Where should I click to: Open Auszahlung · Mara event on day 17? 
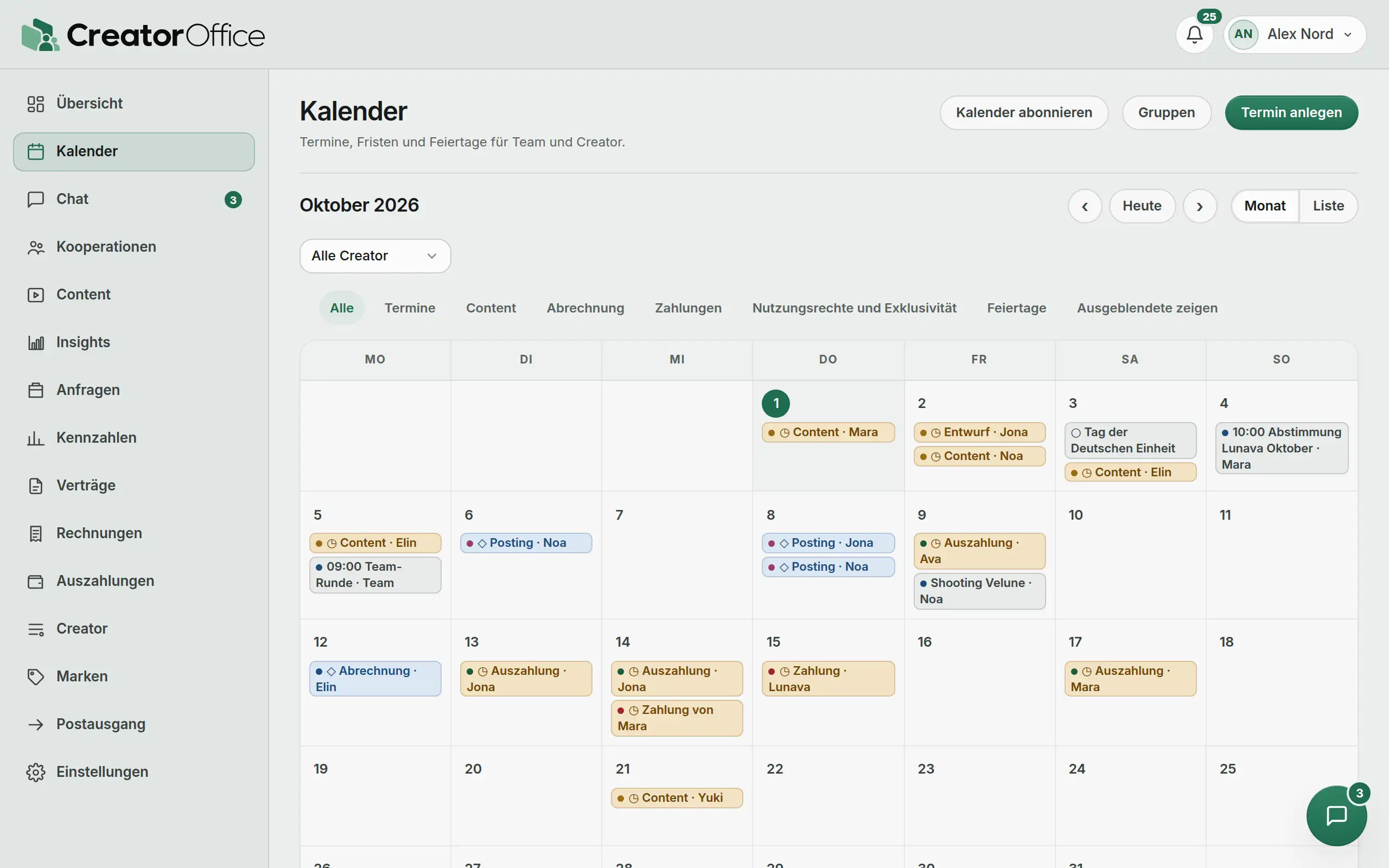(x=1130, y=679)
